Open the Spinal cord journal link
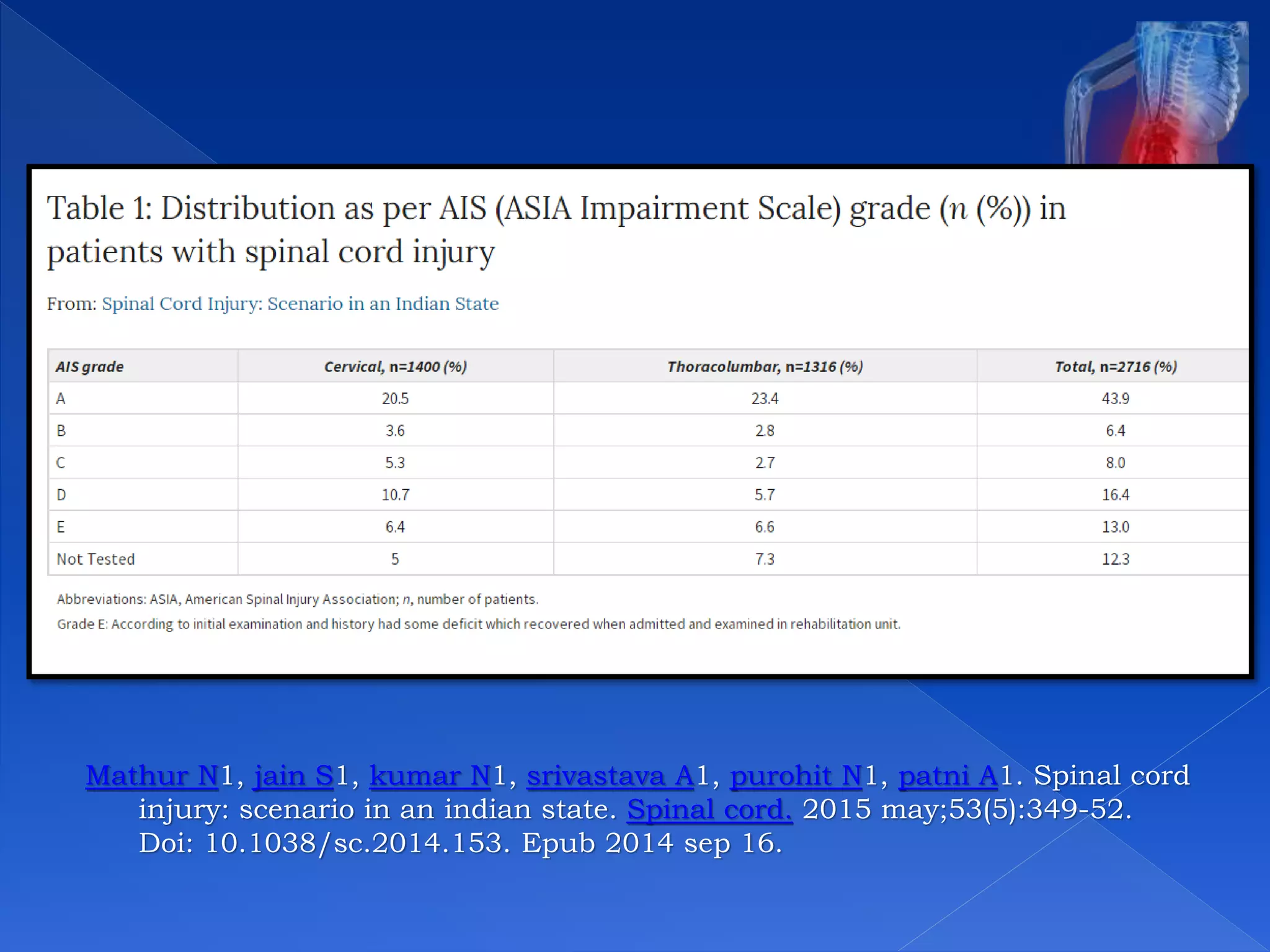1270x952 pixels. click(x=709, y=810)
